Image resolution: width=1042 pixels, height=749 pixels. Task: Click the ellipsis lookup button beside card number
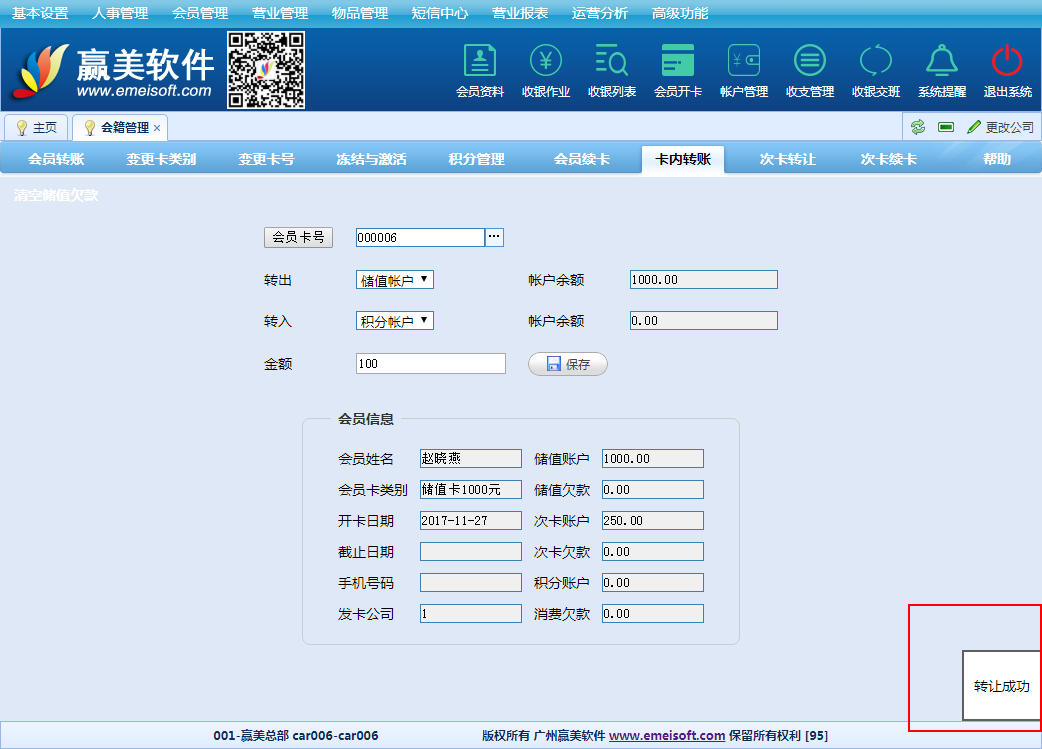(x=494, y=237)
